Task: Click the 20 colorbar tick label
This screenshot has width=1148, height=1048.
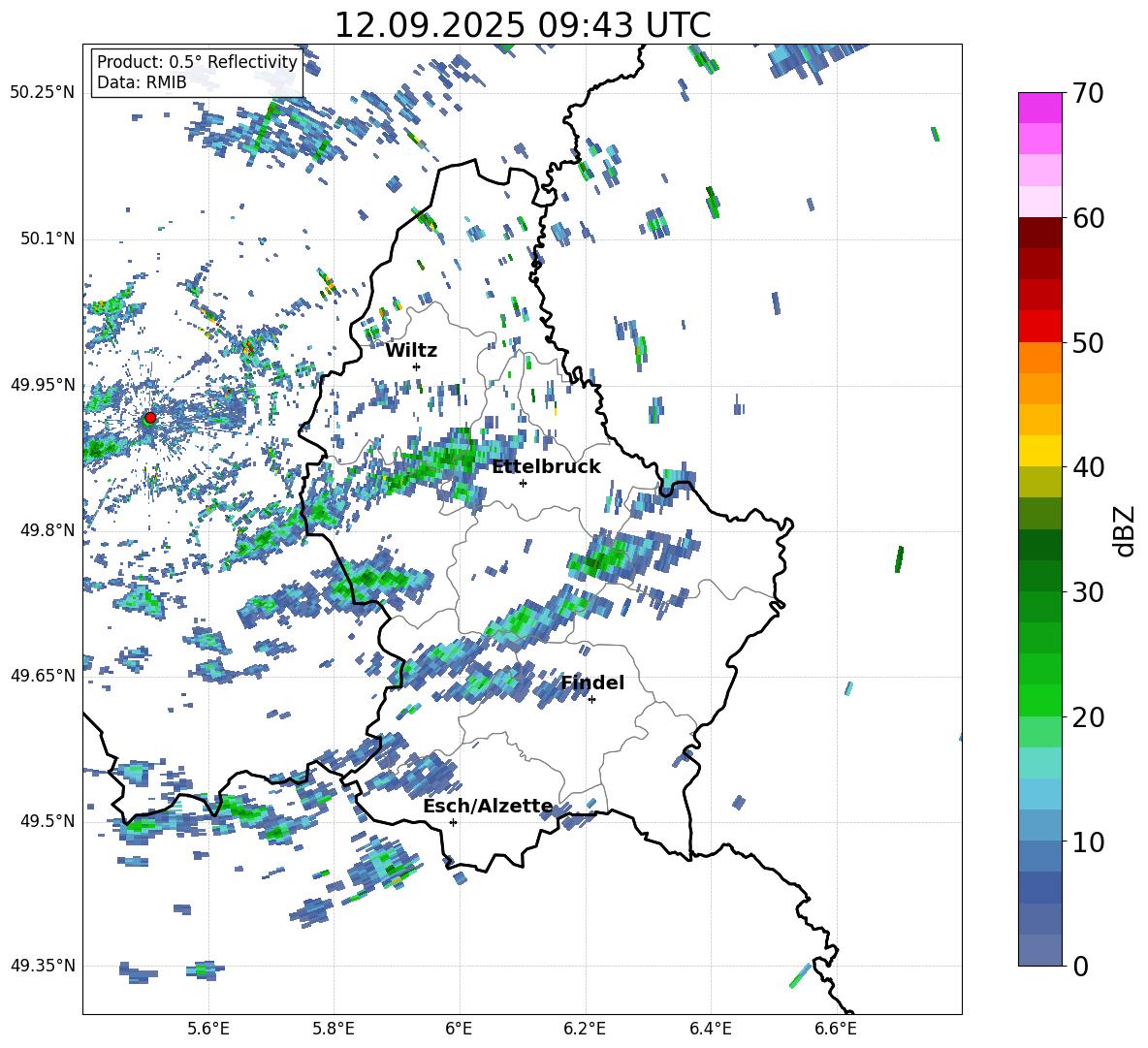Action: click(1088, 717)
